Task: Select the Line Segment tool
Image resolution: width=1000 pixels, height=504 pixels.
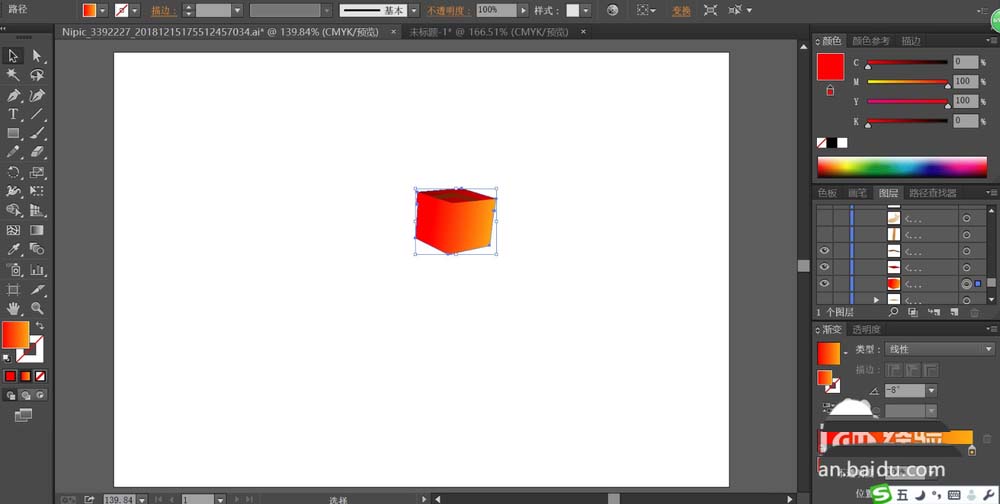Action: coord(36,114)
